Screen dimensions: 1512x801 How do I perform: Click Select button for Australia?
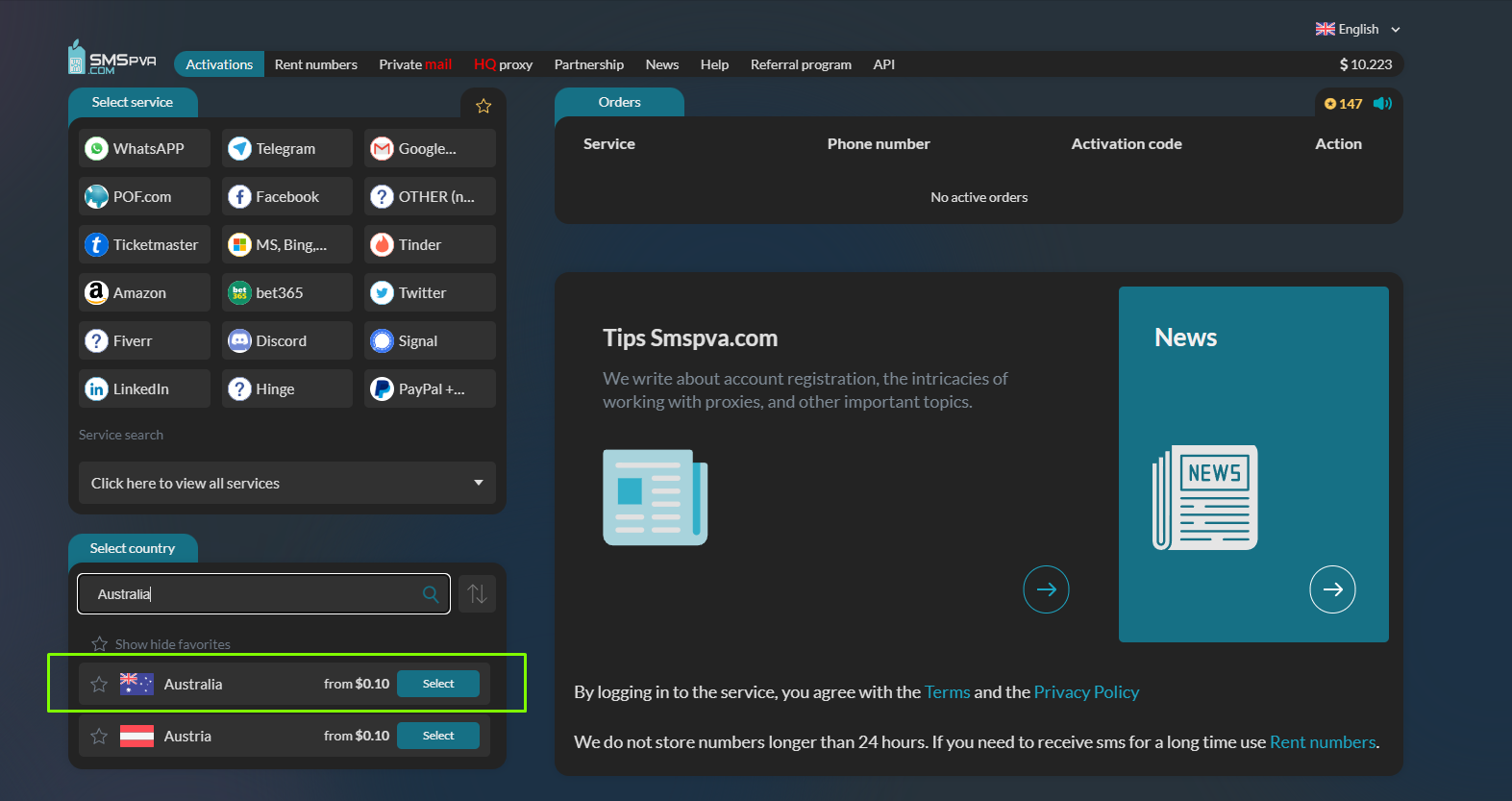point(438,684)
